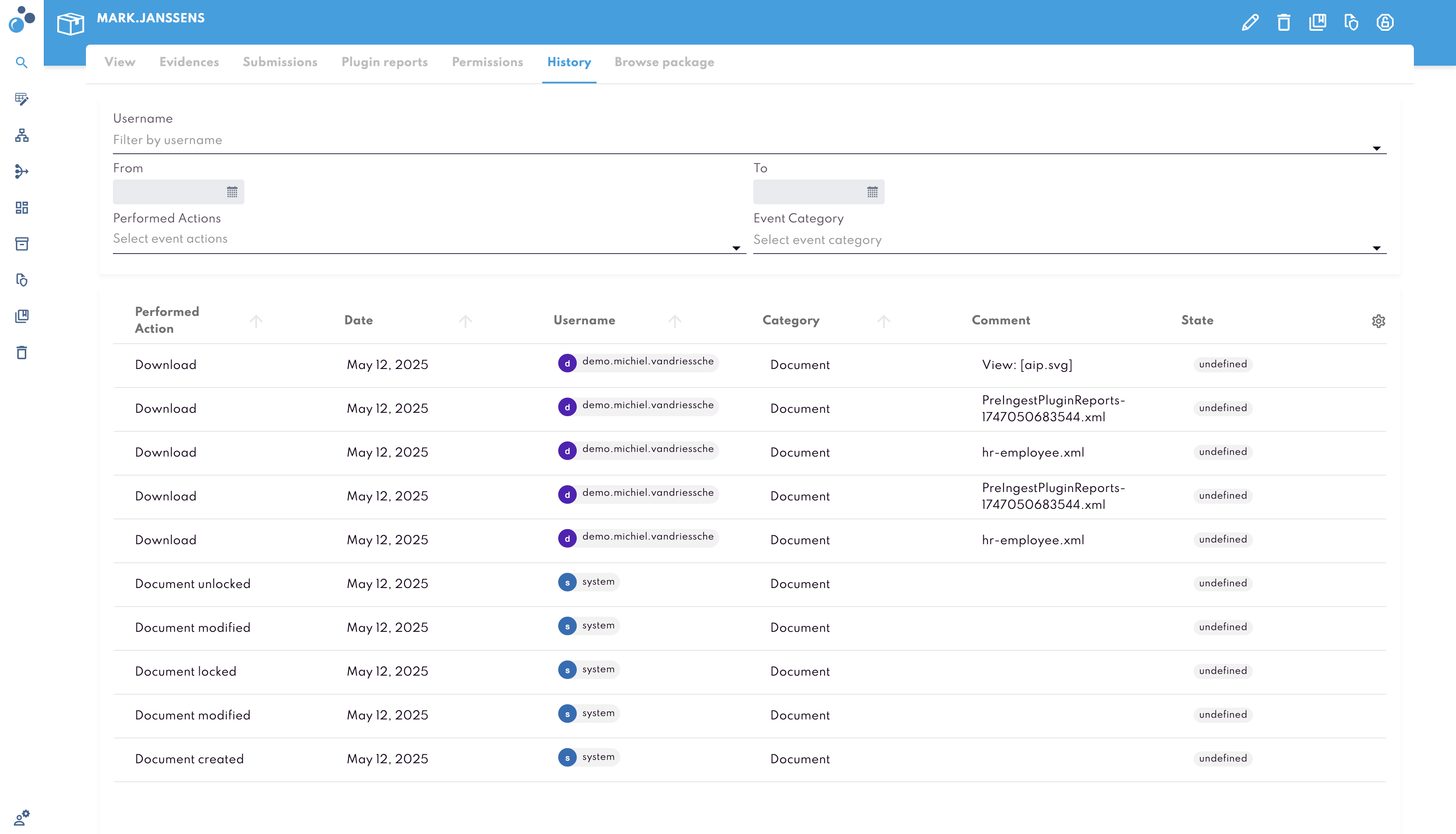Click the 'View: [aip.svg]' comment
This screenshot has width=1456, height=834.
coord(1027,365)
